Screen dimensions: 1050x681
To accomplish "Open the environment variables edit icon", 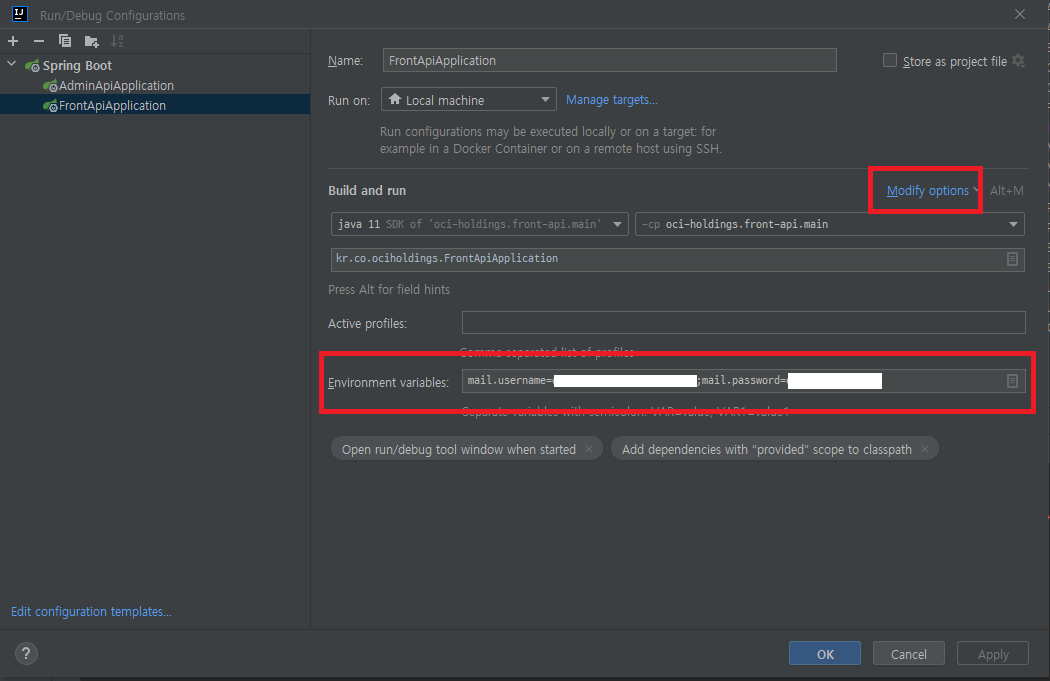I will tap(1012, 381).
